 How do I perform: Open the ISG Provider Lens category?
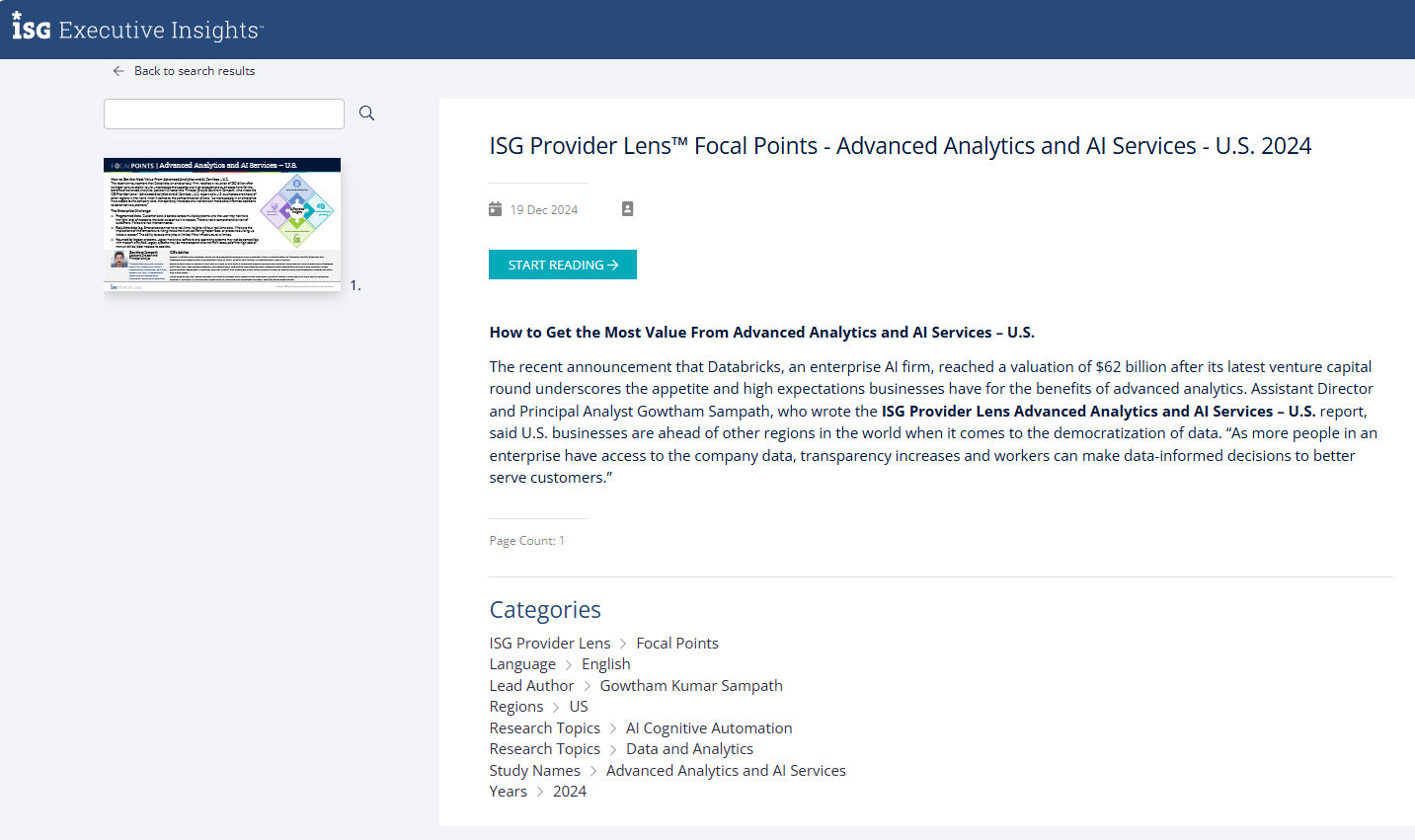[550, 644]
